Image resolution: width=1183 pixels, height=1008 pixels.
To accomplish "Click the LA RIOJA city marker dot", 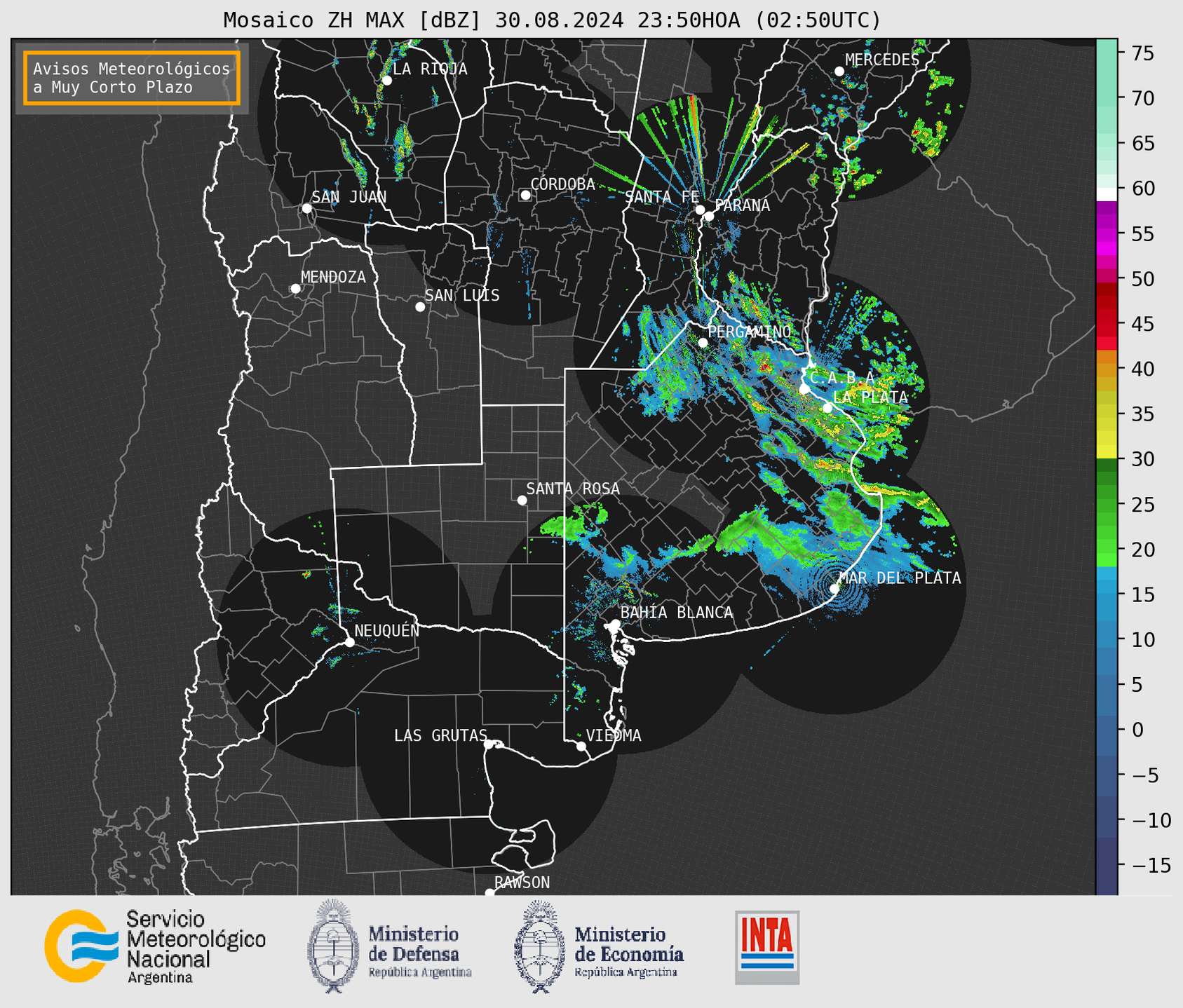I will [386, 81].
